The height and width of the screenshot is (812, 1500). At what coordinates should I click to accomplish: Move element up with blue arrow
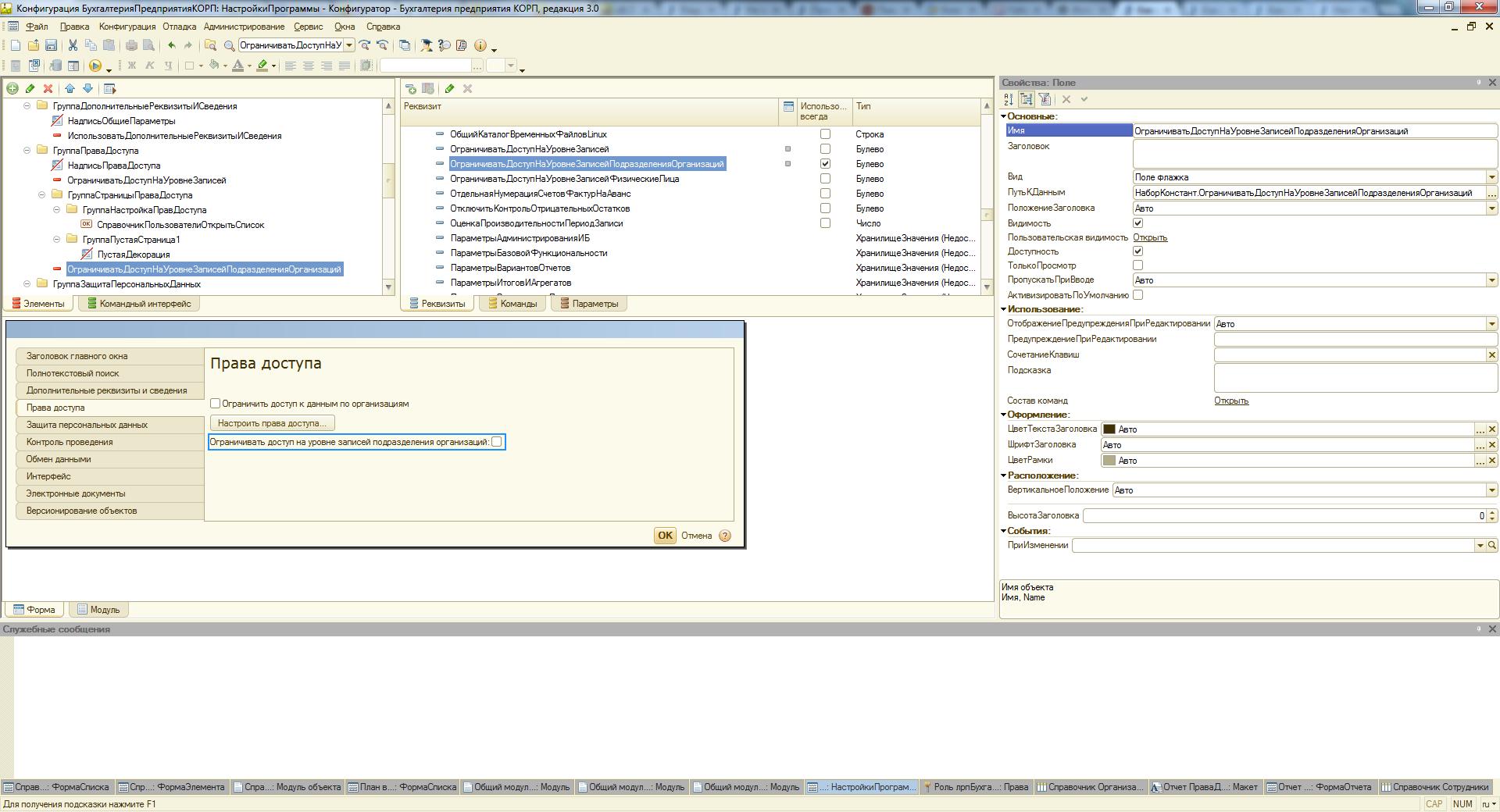tap(70, 89)
